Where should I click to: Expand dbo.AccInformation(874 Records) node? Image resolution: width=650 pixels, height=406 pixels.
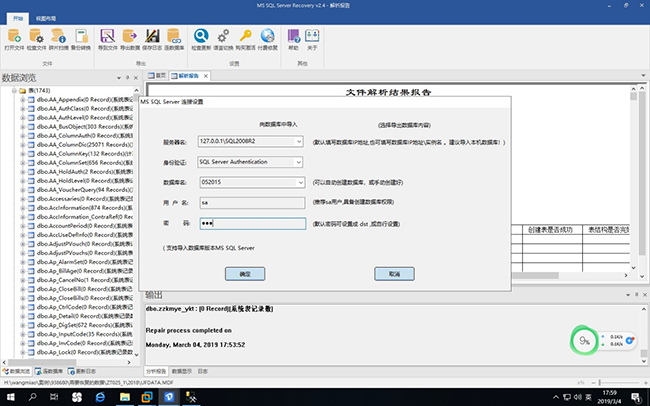pyautogui.click(x=23, y=208)
